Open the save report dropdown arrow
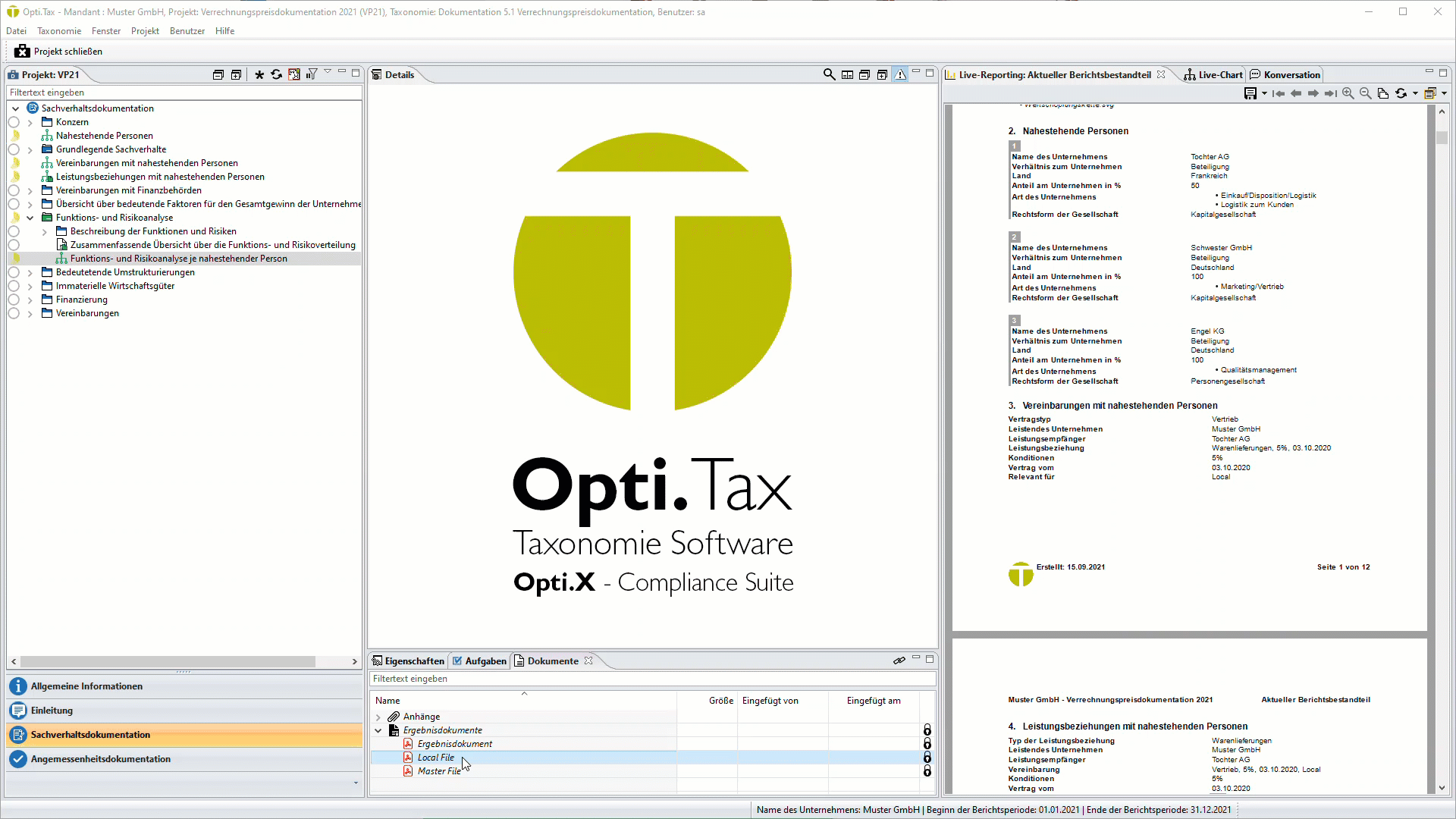 (1264, 93)
